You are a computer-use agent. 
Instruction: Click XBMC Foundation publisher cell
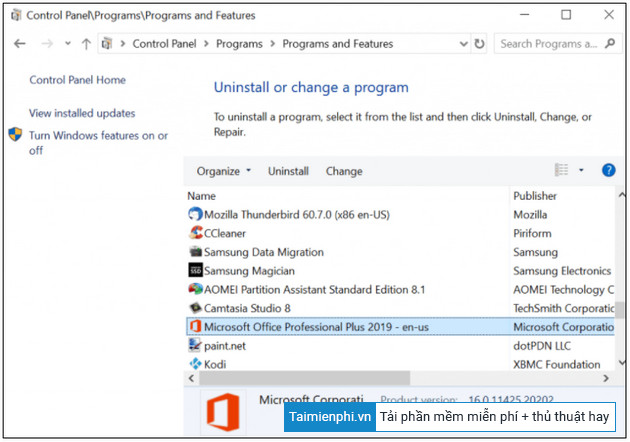click(x=556, y=364)
